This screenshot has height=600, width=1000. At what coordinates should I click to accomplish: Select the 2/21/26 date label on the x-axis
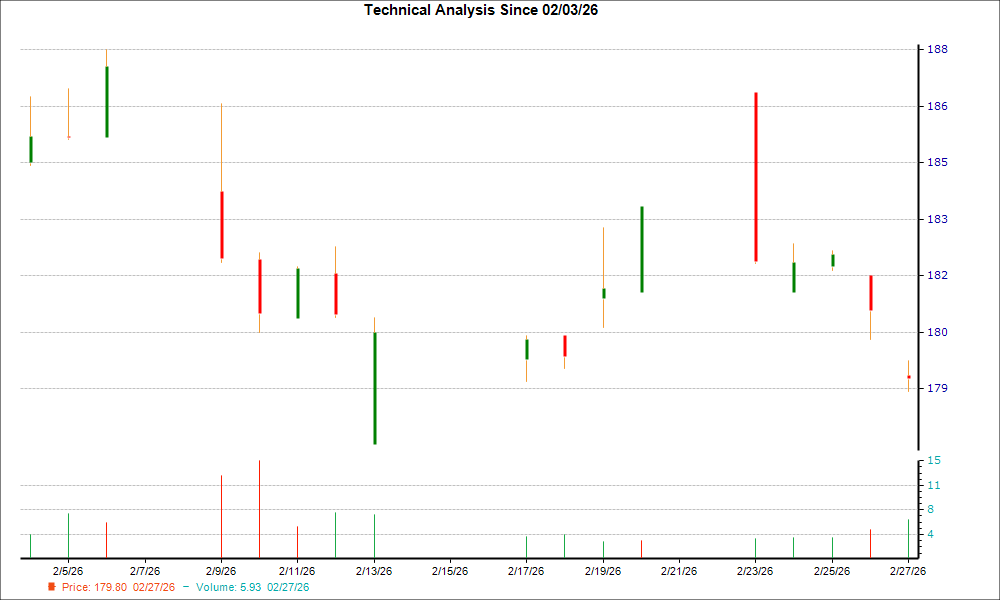677,570
